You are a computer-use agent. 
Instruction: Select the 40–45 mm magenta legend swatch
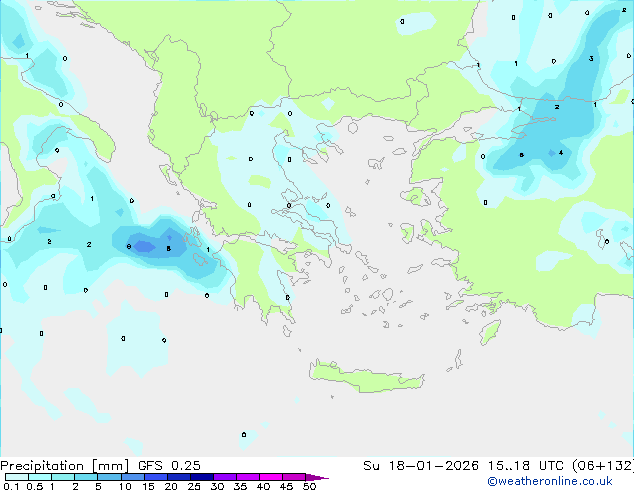[271, 477]
